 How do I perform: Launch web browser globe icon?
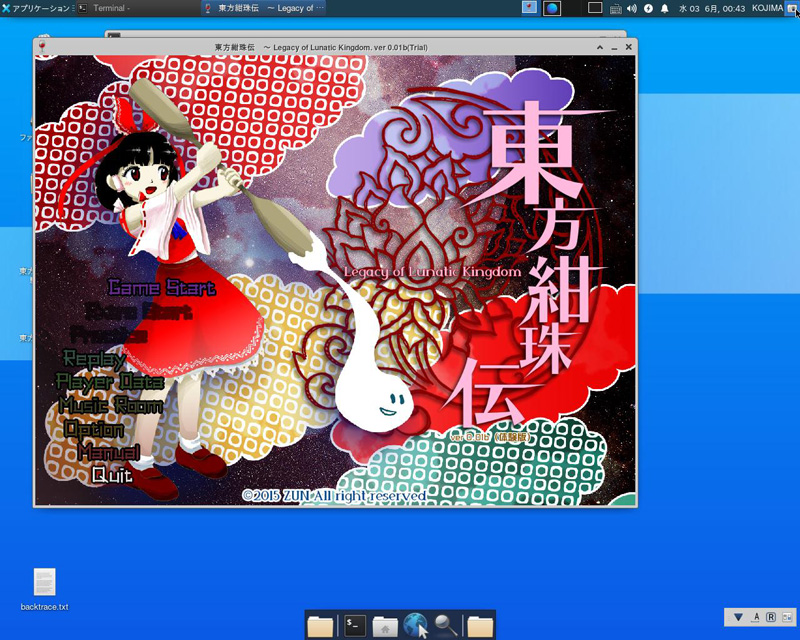point(415,625)
